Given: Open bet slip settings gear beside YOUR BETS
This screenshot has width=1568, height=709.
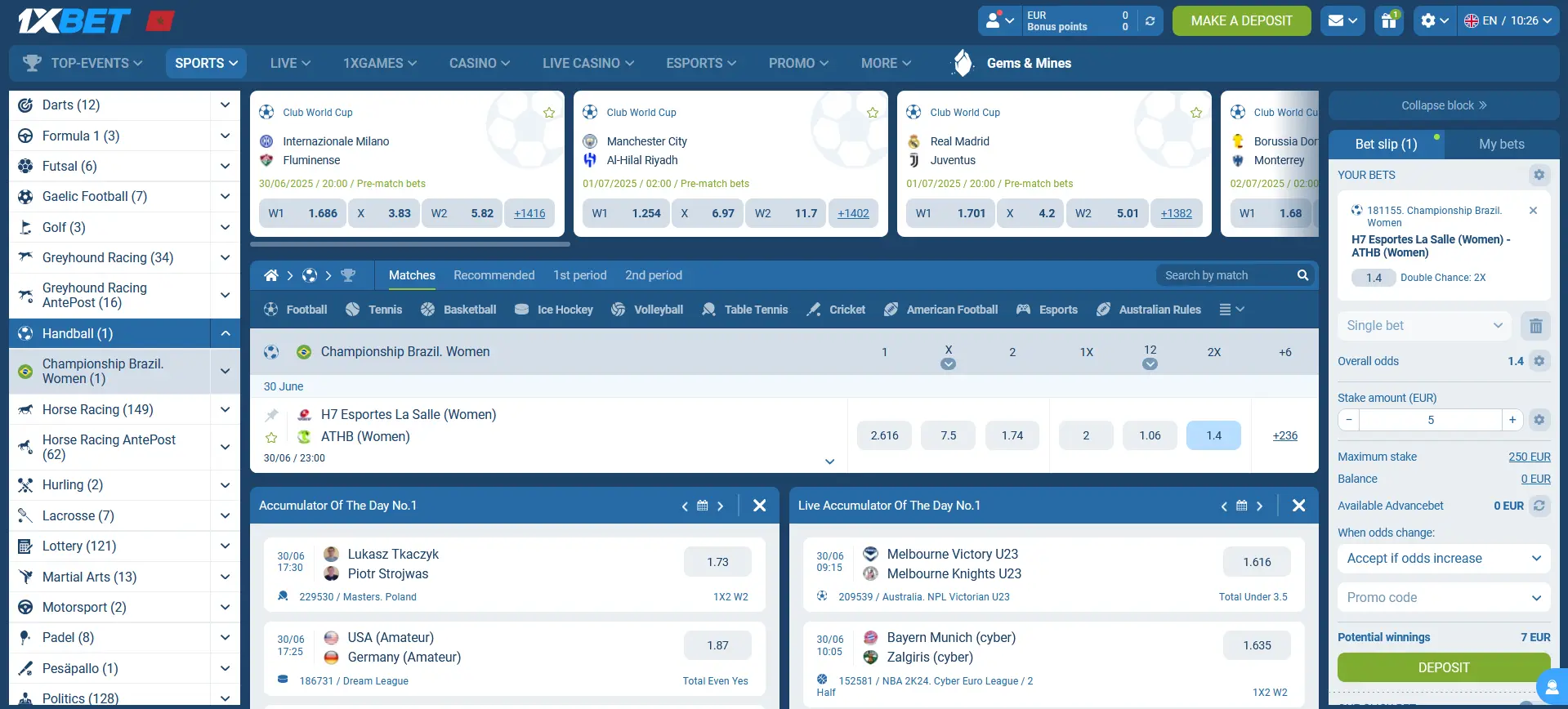Looking at the screenshot, I should (1539, 175).
